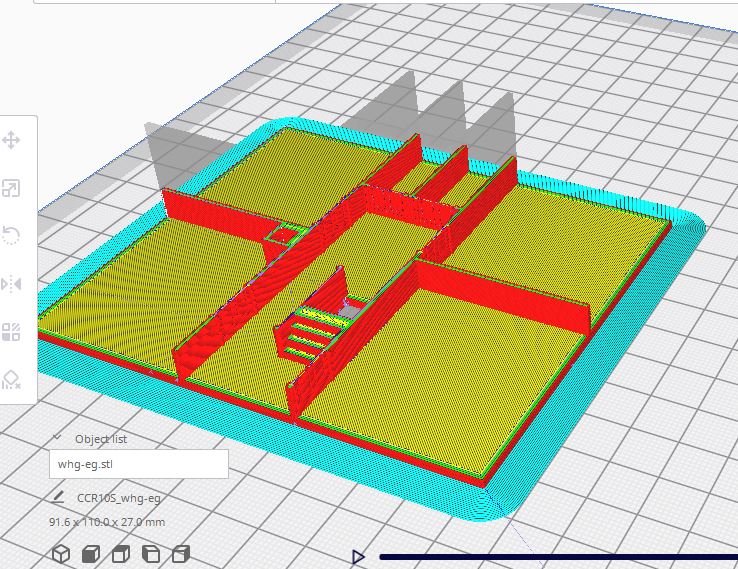The image size is (738, 569).
Task: Play the layer simulation
Action: 358,556
